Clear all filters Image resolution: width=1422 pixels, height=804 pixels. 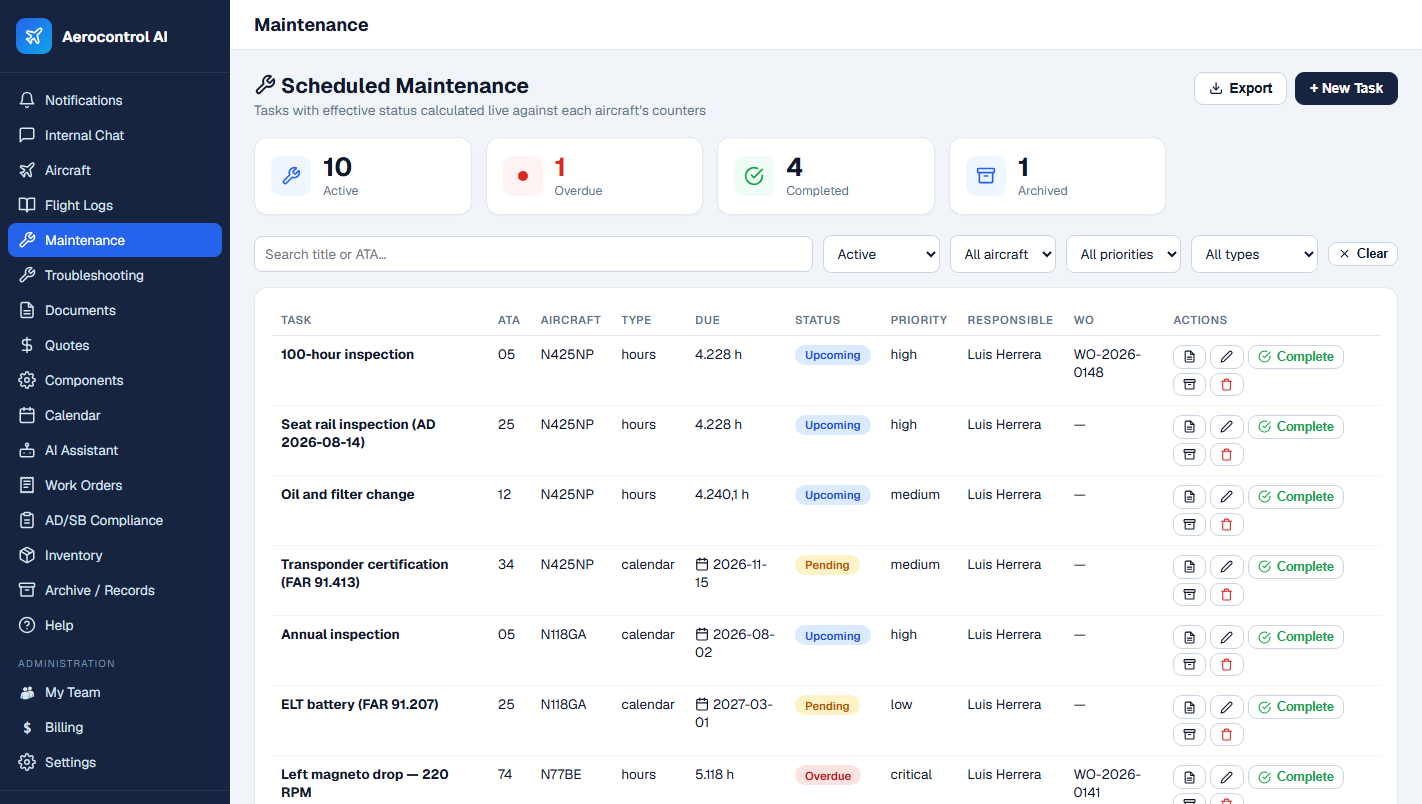[1362, 254]
